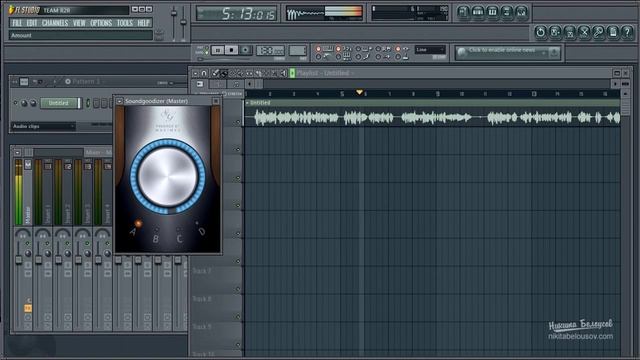This screenshot has width=640, height=360.
Task: Click the undo history icon
Action: coord(540,32)
